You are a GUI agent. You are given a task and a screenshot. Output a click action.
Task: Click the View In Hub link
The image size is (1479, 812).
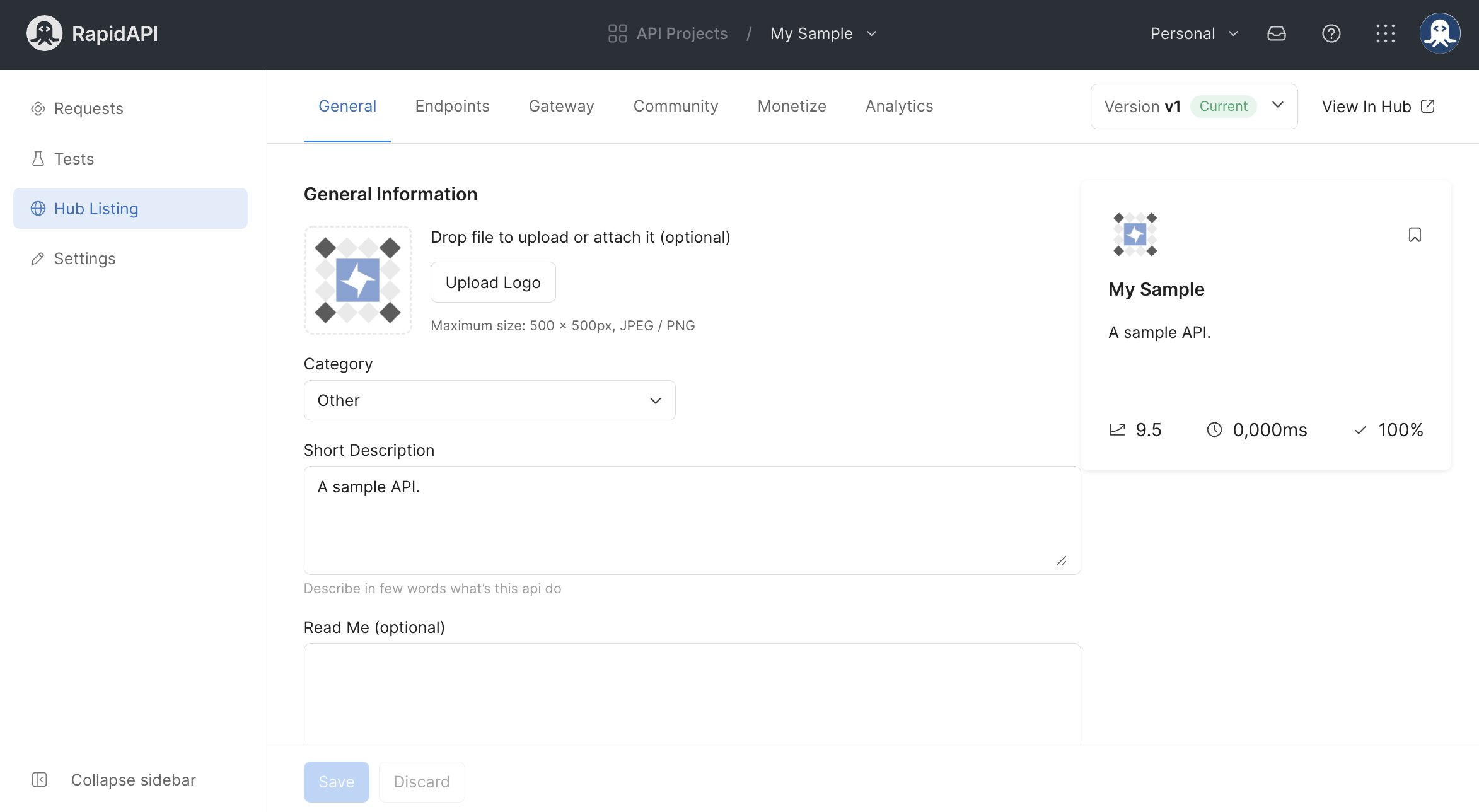tap(1378, 107)
